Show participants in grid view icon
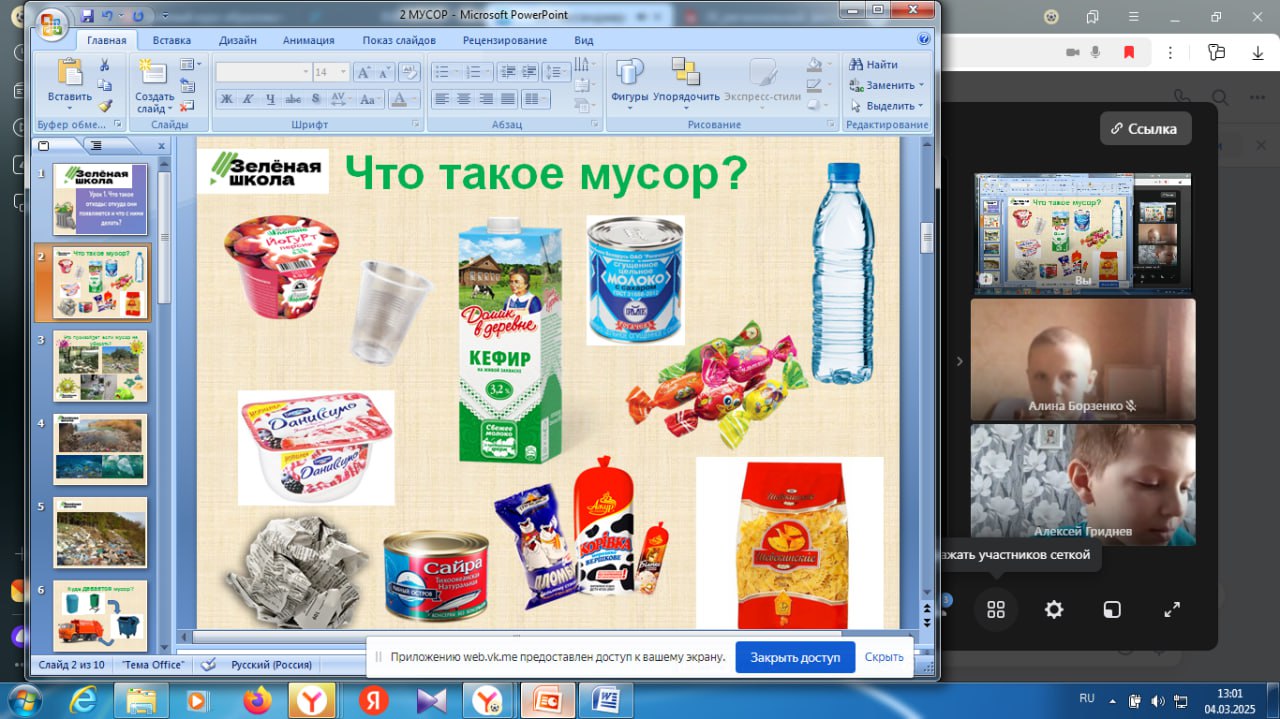The image size is (1280, 719). click(996, 609)
